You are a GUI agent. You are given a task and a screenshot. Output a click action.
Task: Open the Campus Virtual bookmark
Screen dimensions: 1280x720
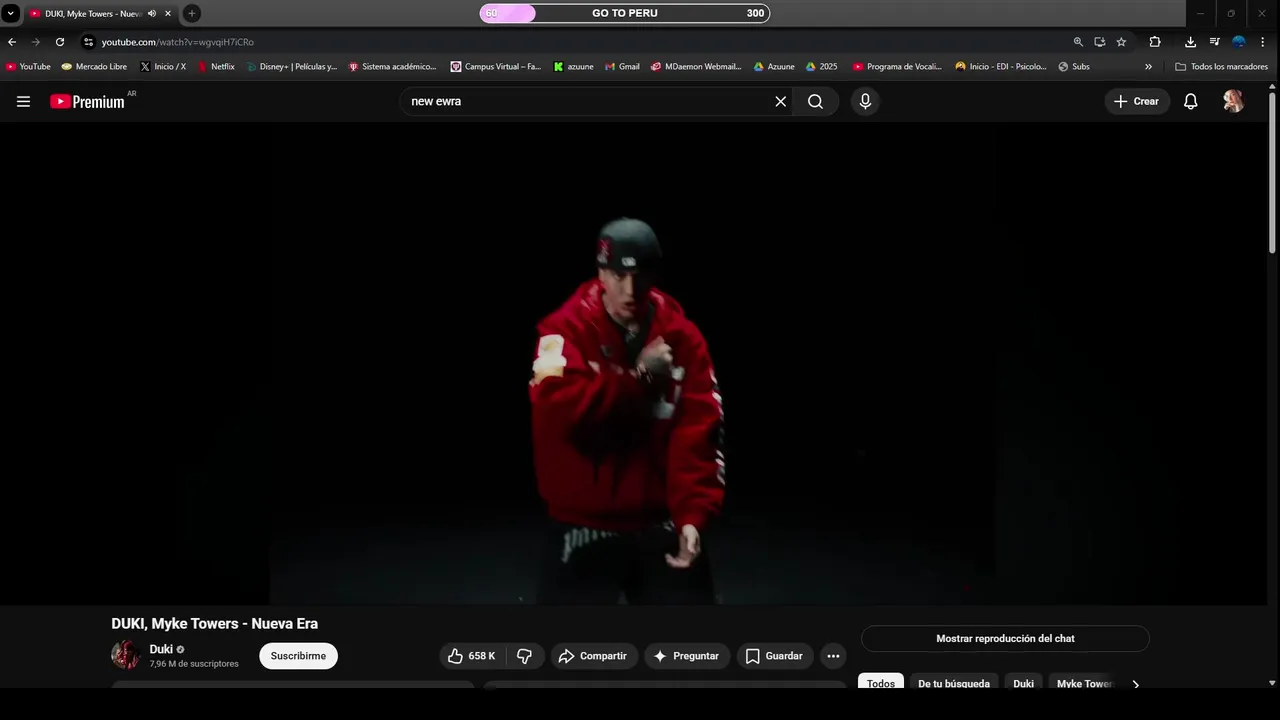point(496,67)
